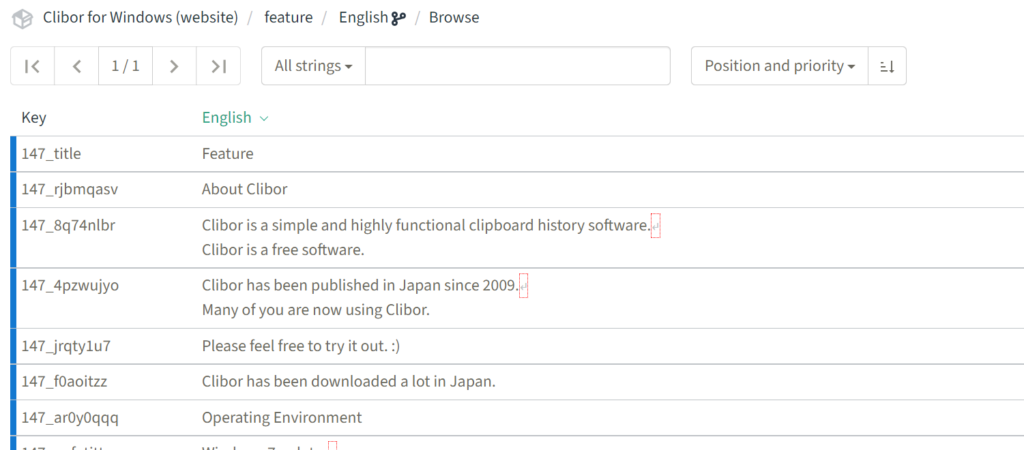This screenshot has width=1024, height=450.
Task: Click the Browse breadcrumb
Action: coord(454,18)
